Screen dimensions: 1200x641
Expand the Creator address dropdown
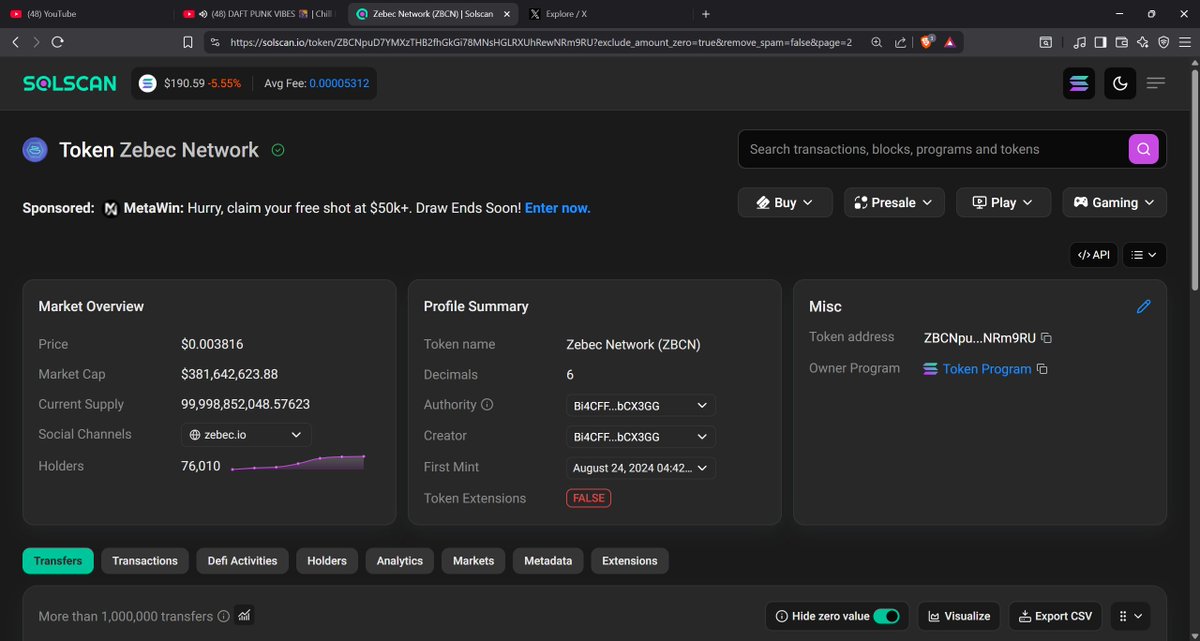(640, 437)
